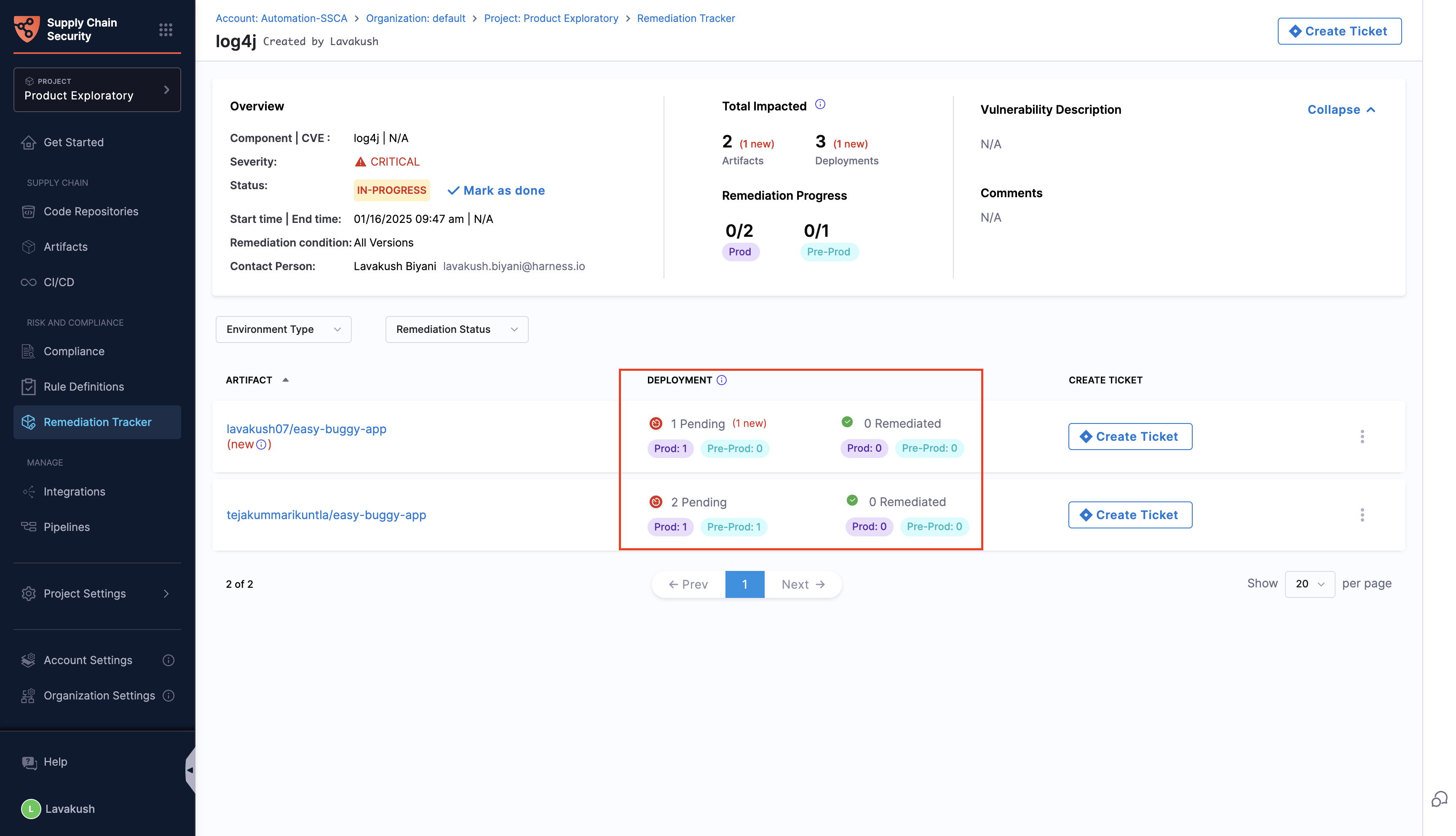Open Compliance in the sidebar
The image size is (1456, 836).
point(74,351)
